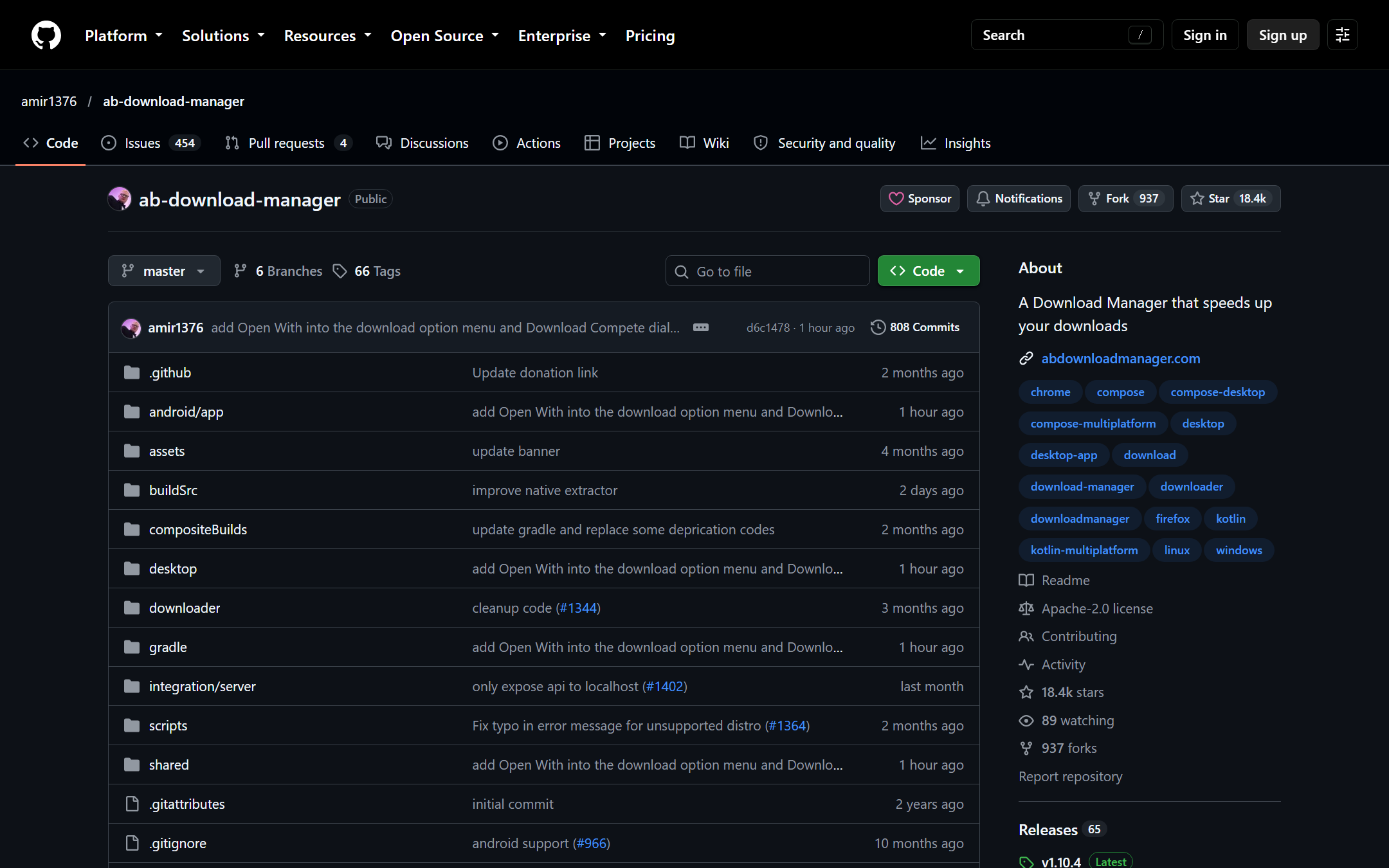Click the .gitattributes file icon
This screenshot has height=868, width=1389.
click(x=132, y=804)
